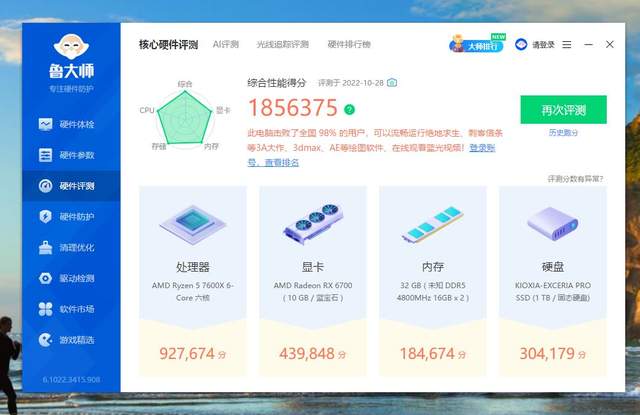The image size is (640, 415).
Task: Click the 显卡 graphics card icon
Action: 313,224
